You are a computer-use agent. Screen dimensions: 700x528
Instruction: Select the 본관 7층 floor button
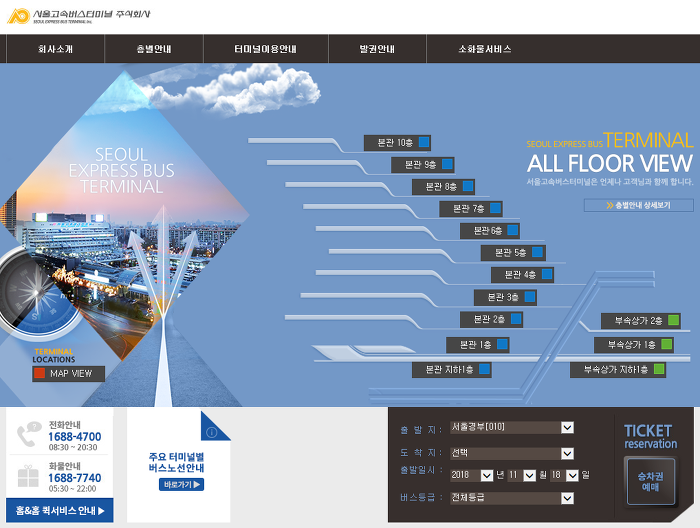pos(471,208)
